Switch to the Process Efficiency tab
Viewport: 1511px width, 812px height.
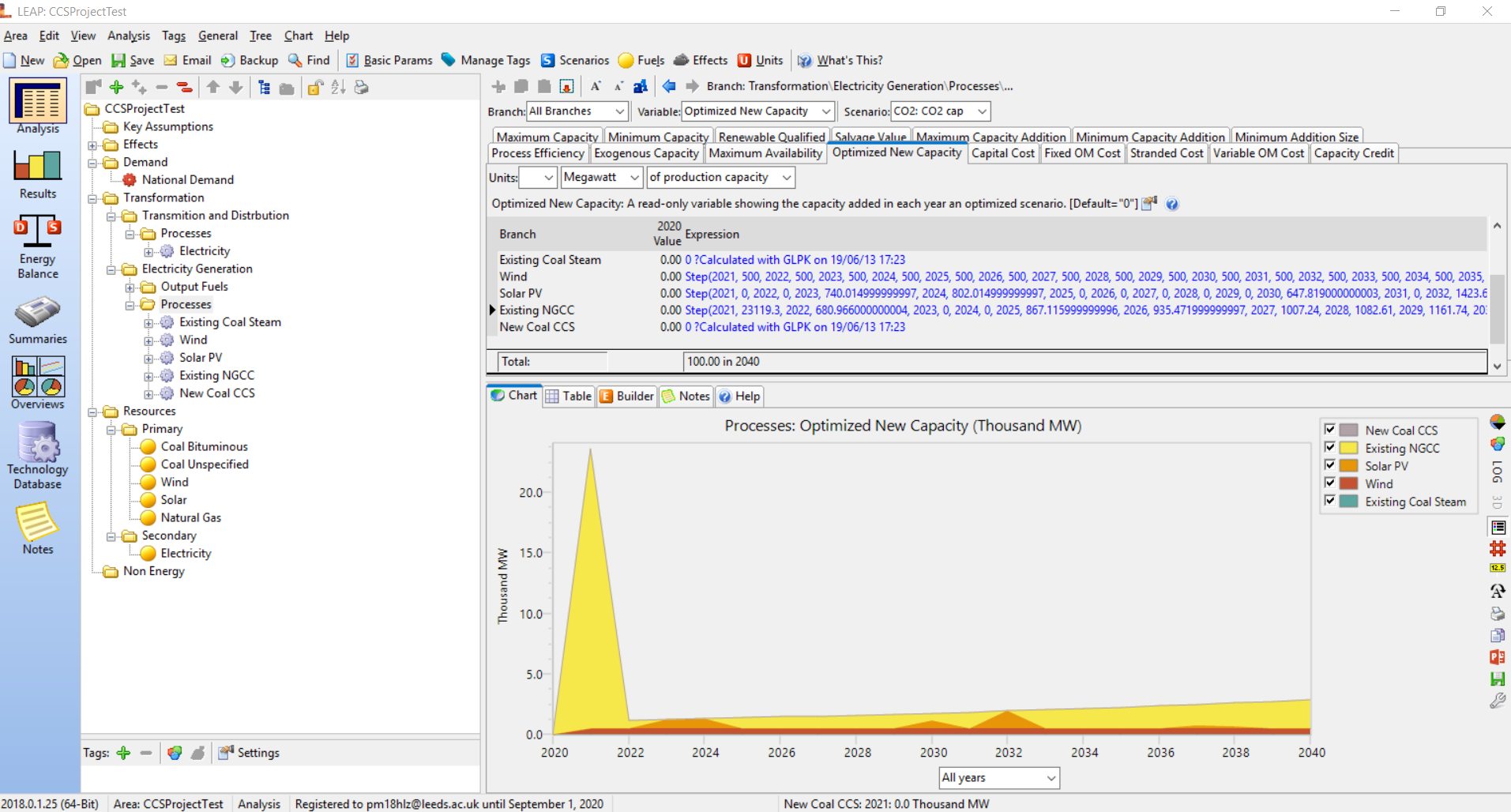[538, 153]
